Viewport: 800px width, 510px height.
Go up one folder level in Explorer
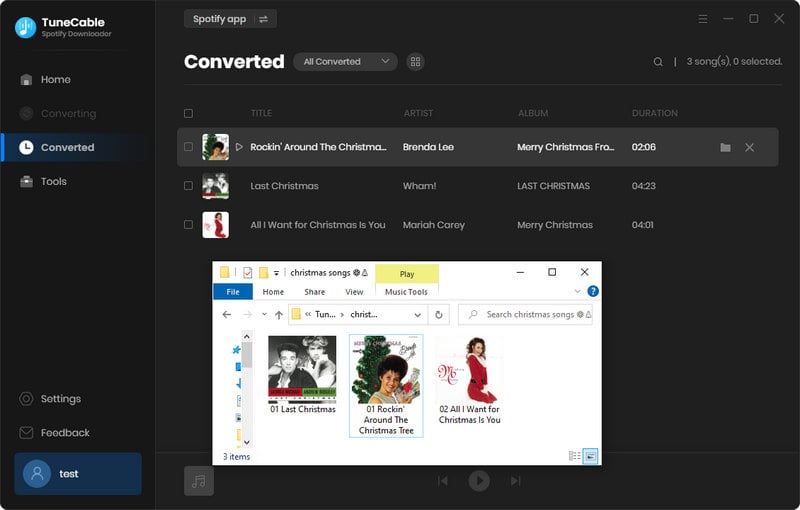pos(279,315)
